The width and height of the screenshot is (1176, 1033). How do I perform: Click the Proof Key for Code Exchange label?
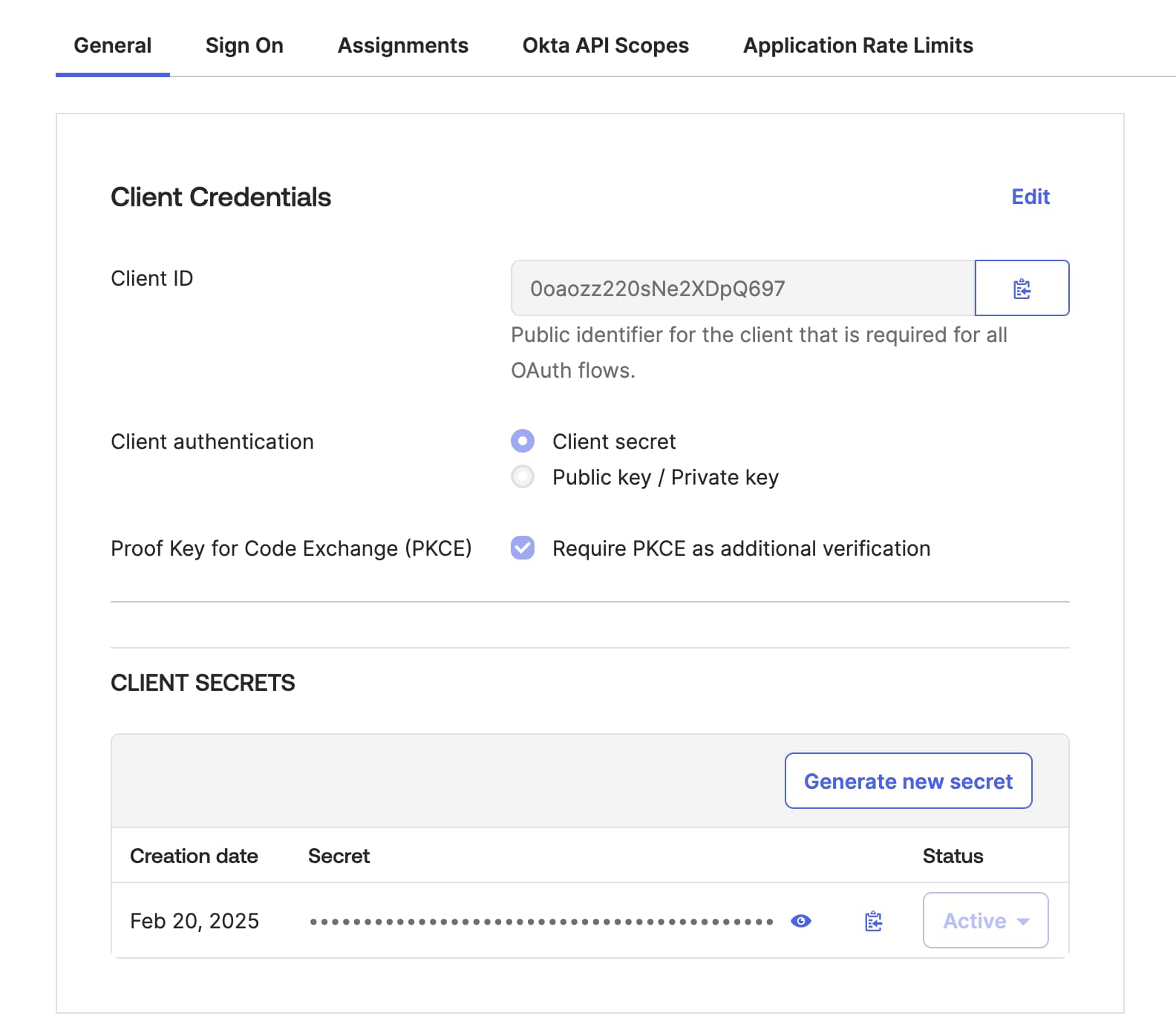(x=291, y=548)
